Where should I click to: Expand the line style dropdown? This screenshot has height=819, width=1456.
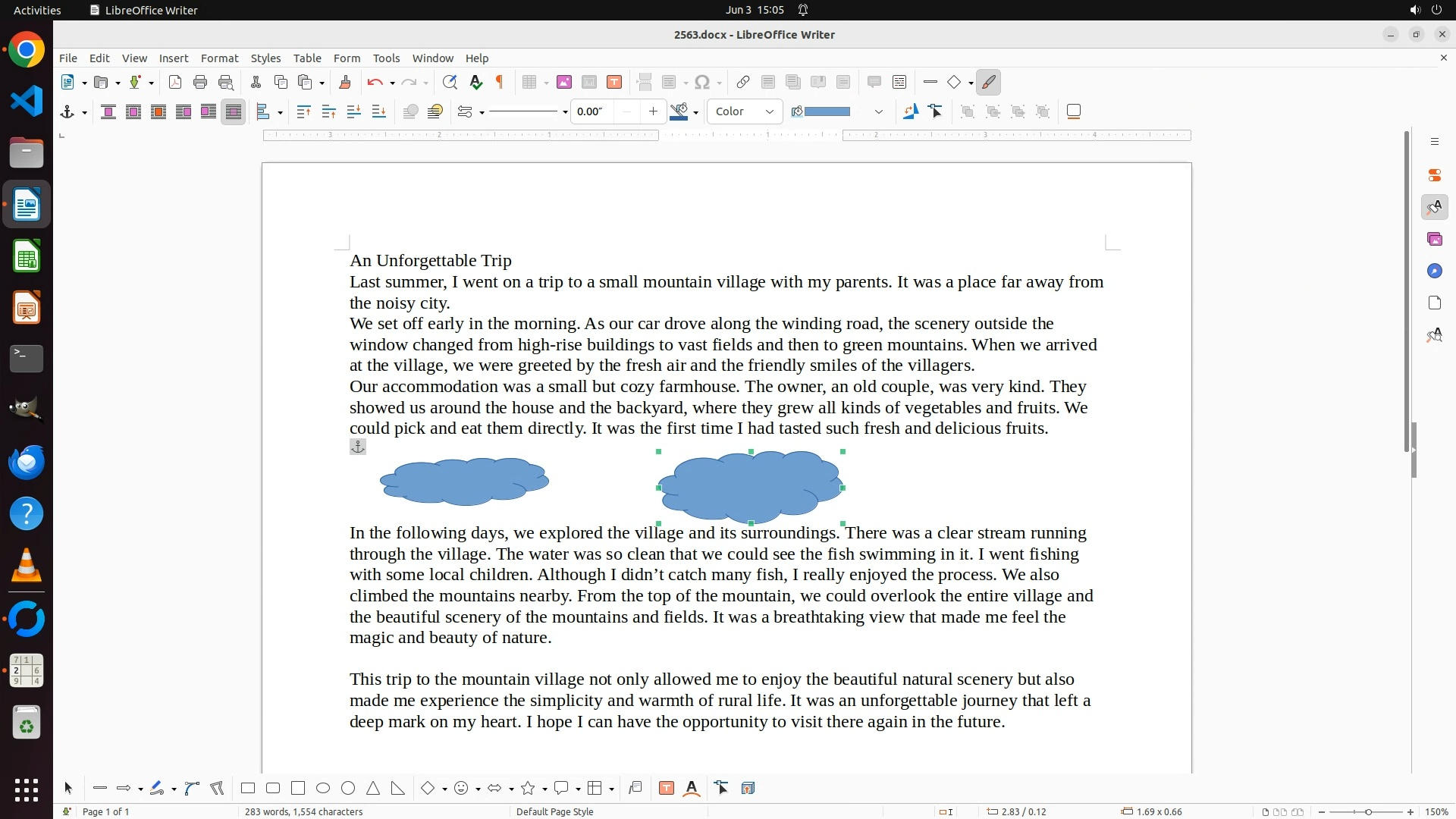coord(565,112)
